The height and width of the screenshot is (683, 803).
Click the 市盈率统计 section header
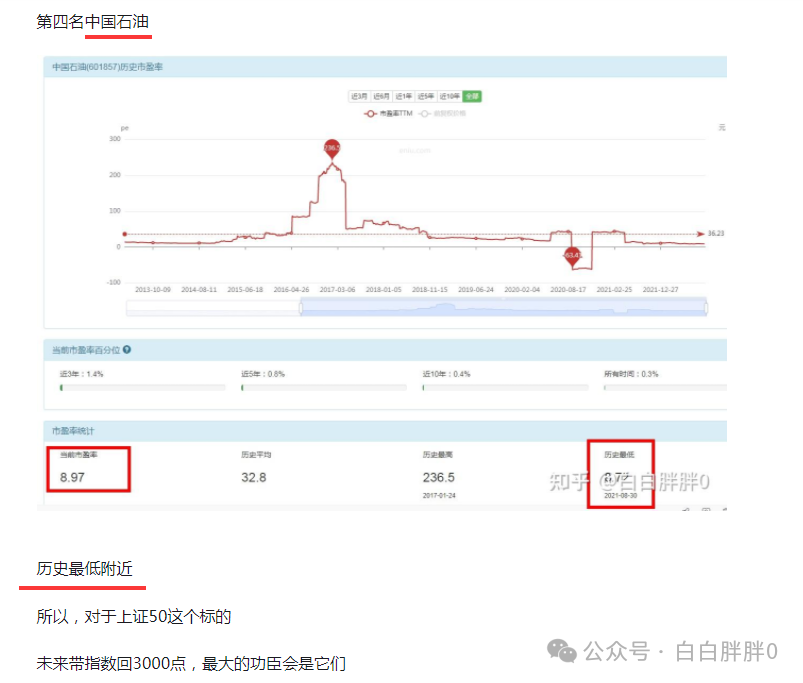(73, 431)
